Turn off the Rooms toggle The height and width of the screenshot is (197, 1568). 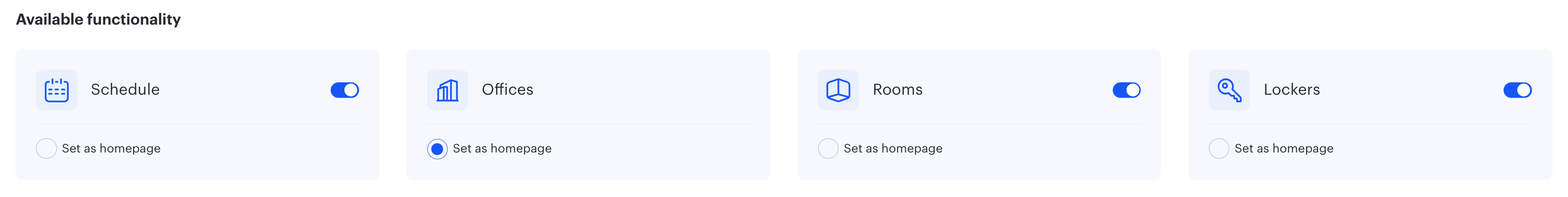point(1126,90)
